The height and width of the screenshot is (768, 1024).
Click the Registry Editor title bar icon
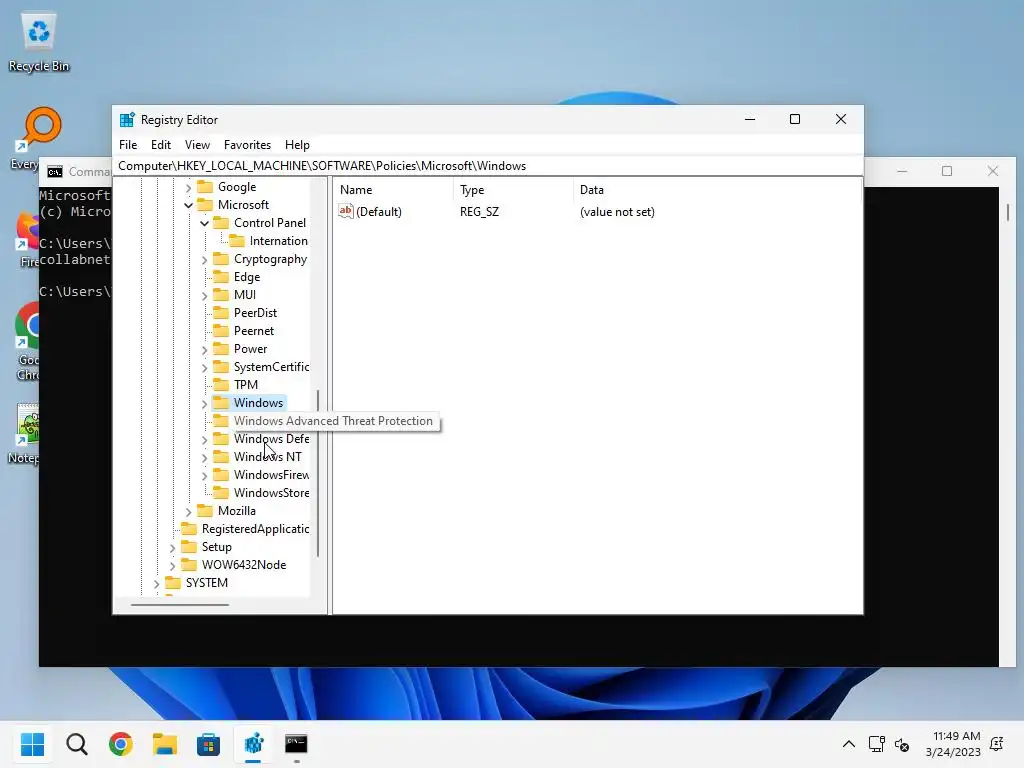[x=127, y=120]
